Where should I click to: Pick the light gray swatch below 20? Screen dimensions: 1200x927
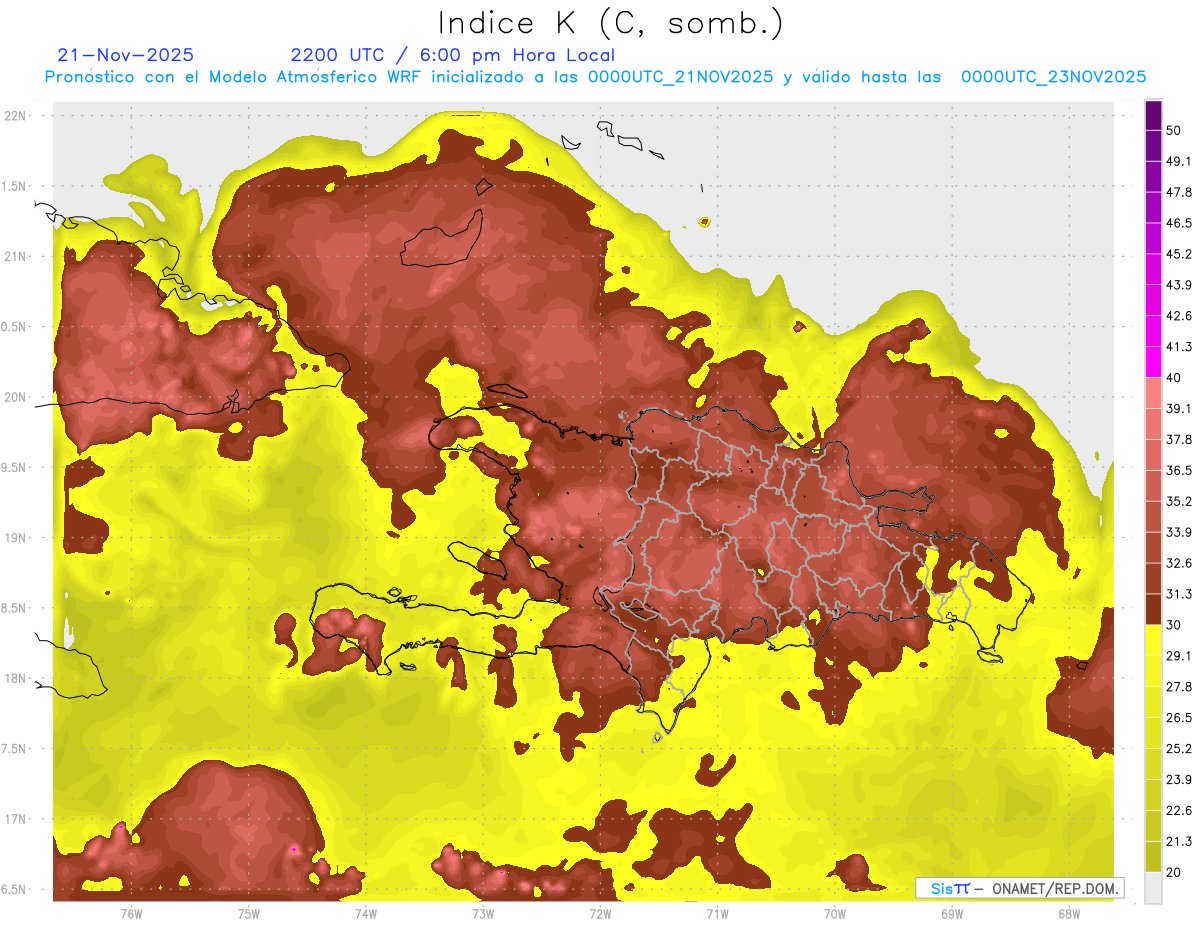tap(1153, 888)
